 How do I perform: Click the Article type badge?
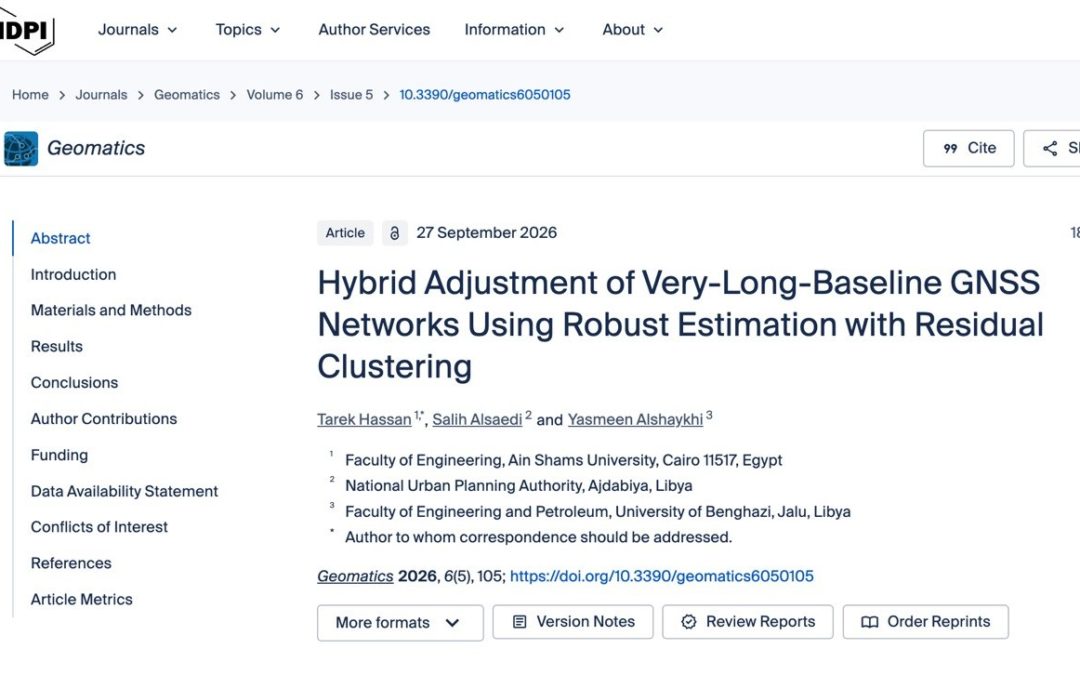(345, 233)
